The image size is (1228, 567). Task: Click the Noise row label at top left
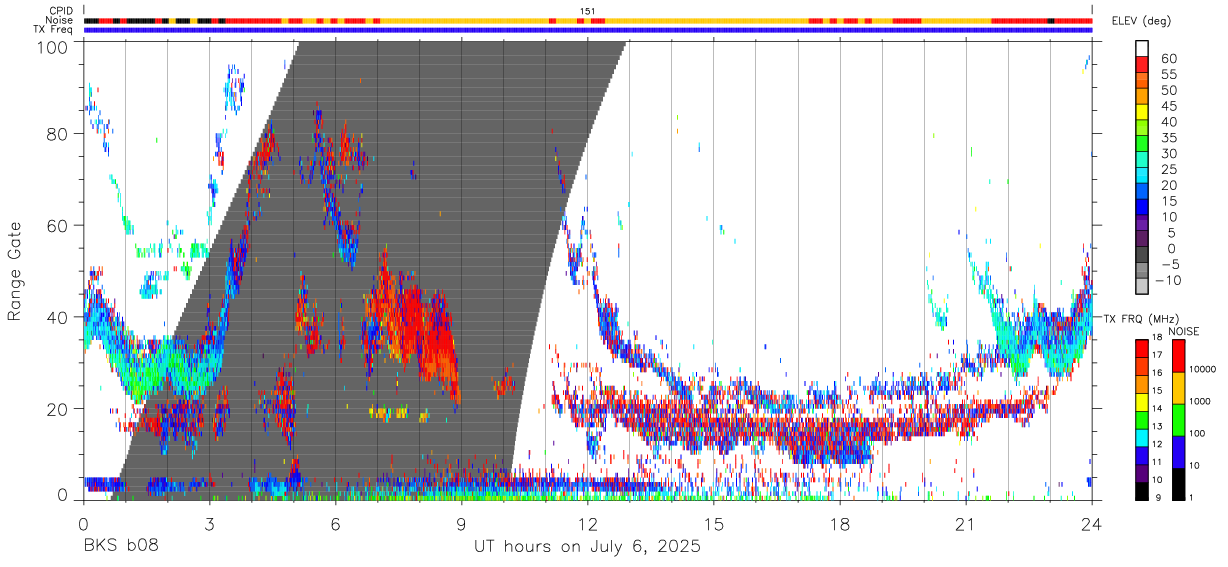click(60, 20)
